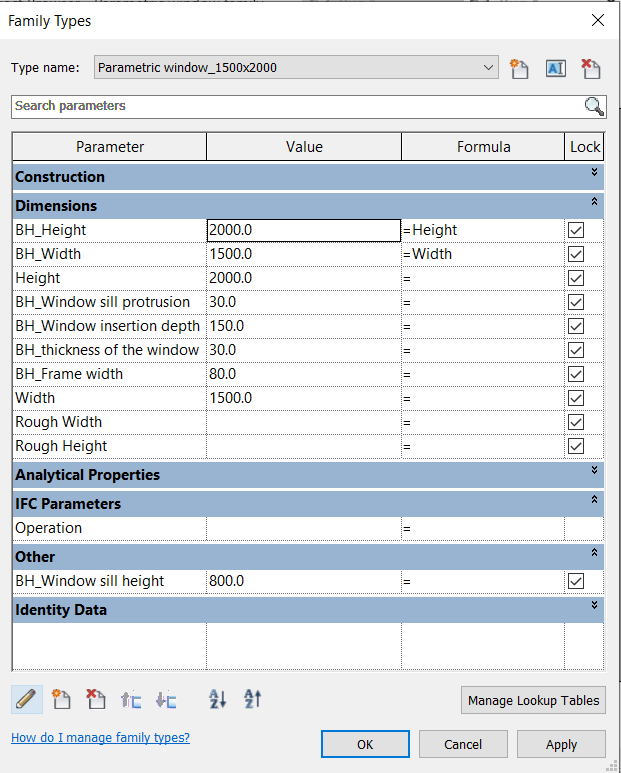Click the search magnifier icon
This screenshot has height=773, width=621.
click(594, 106)
